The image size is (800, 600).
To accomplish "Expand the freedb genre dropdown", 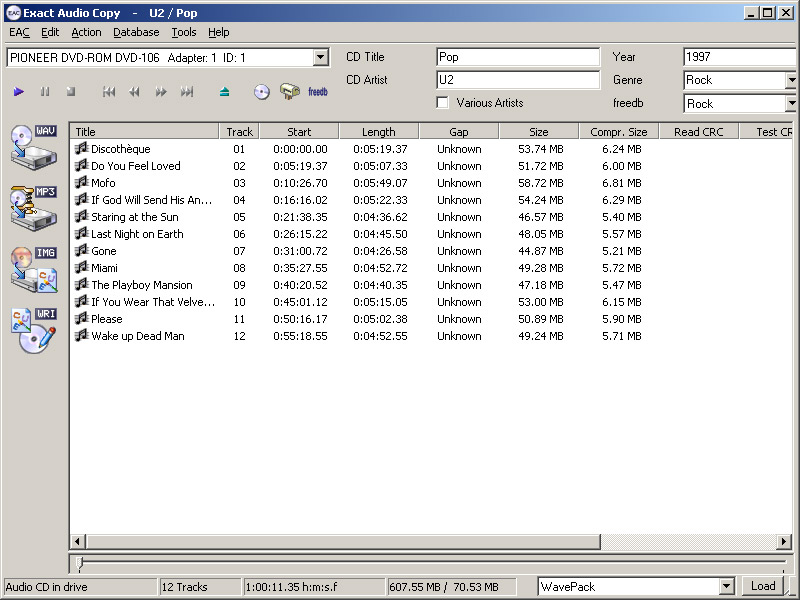I will [791, 104].
